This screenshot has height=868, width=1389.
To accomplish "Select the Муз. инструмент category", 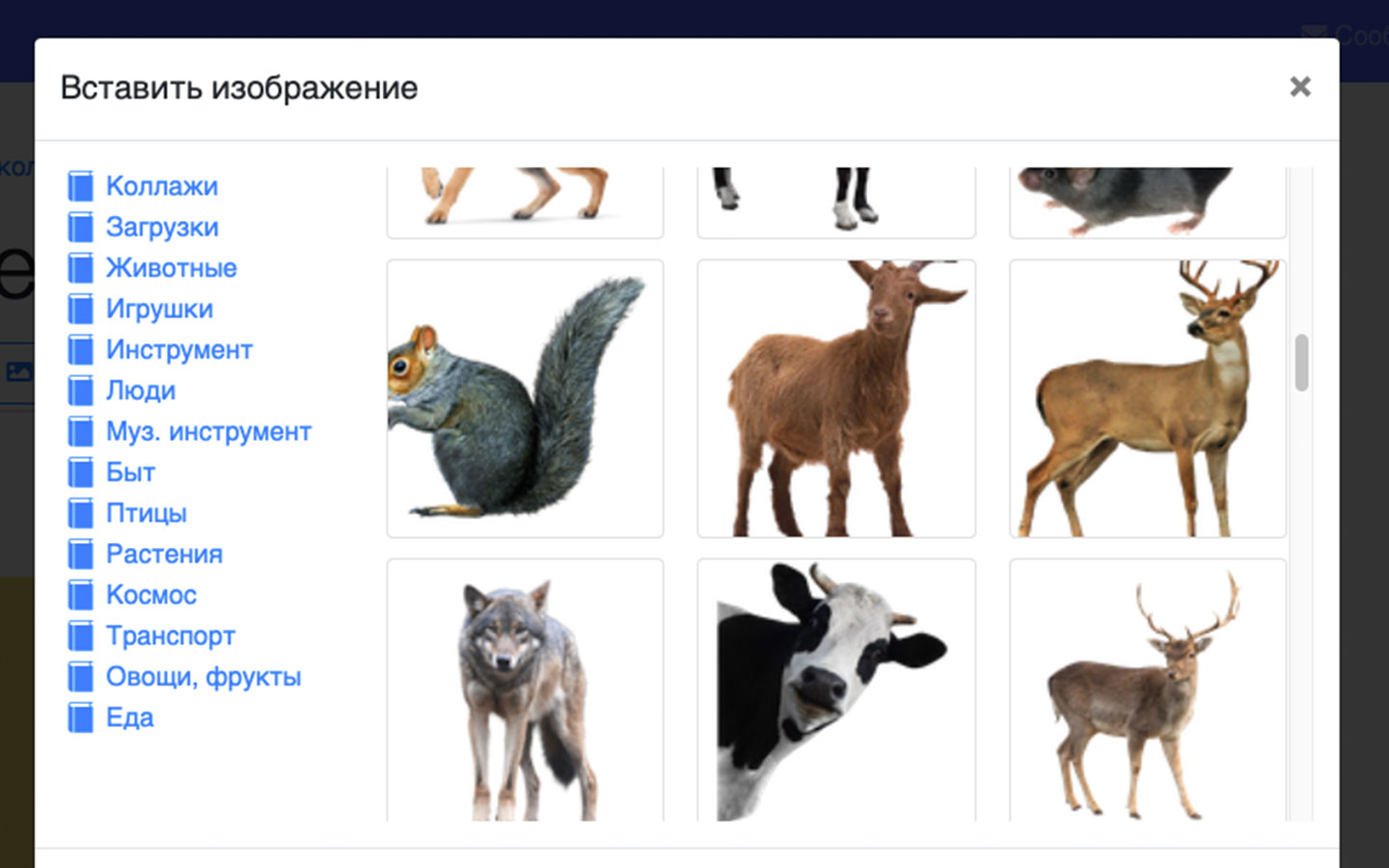I will pos(208,431).
